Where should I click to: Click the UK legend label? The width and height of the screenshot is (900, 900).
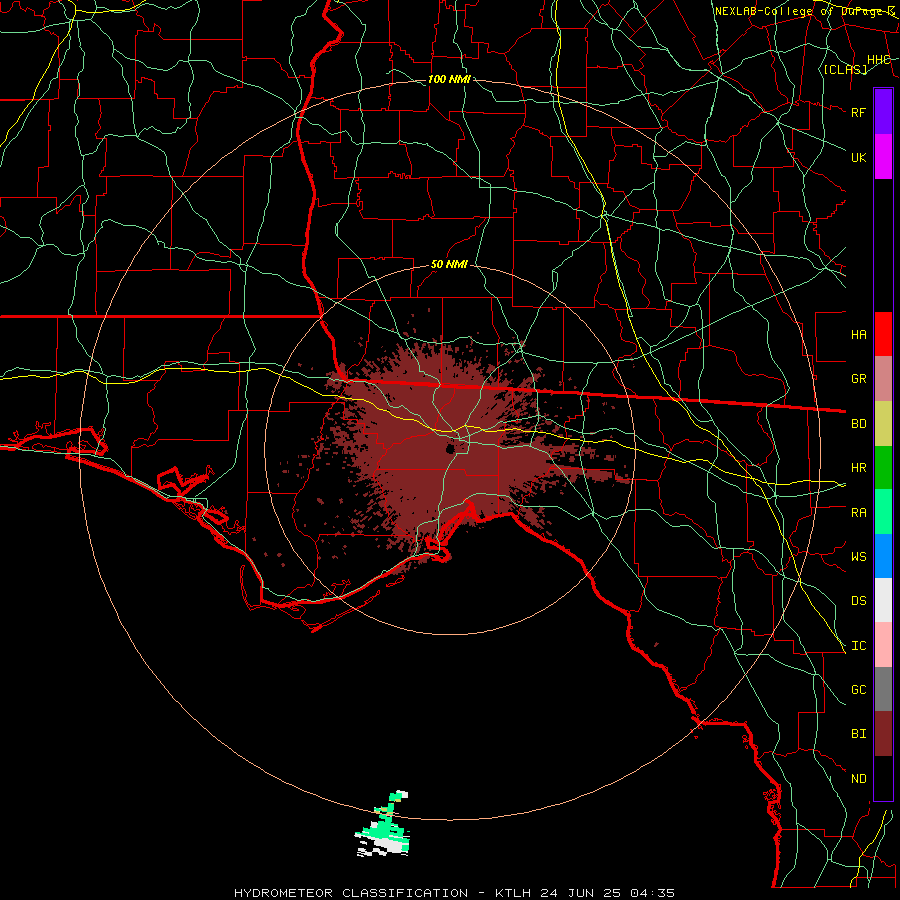(x=858, y=157)
